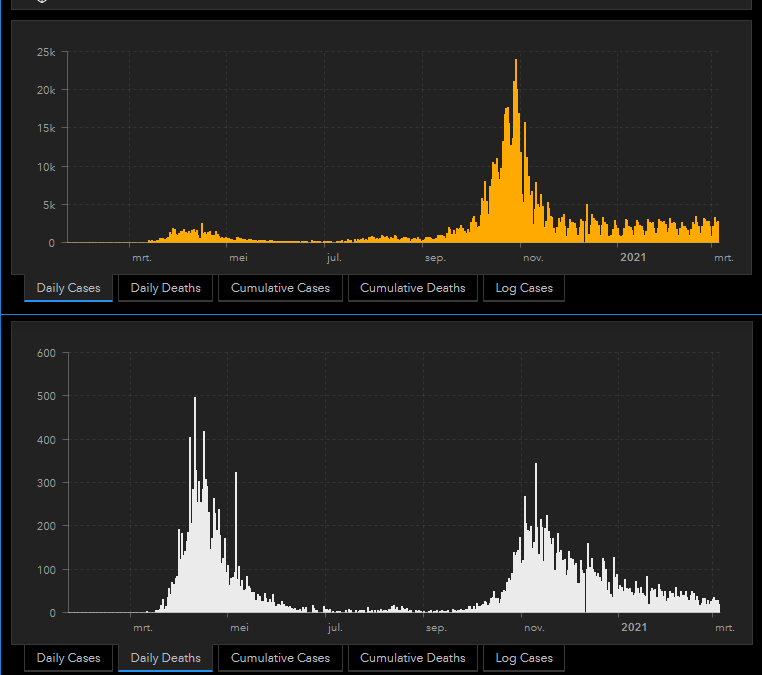Click active Daily Deaths tab under white chart

[x=165, y=658]
